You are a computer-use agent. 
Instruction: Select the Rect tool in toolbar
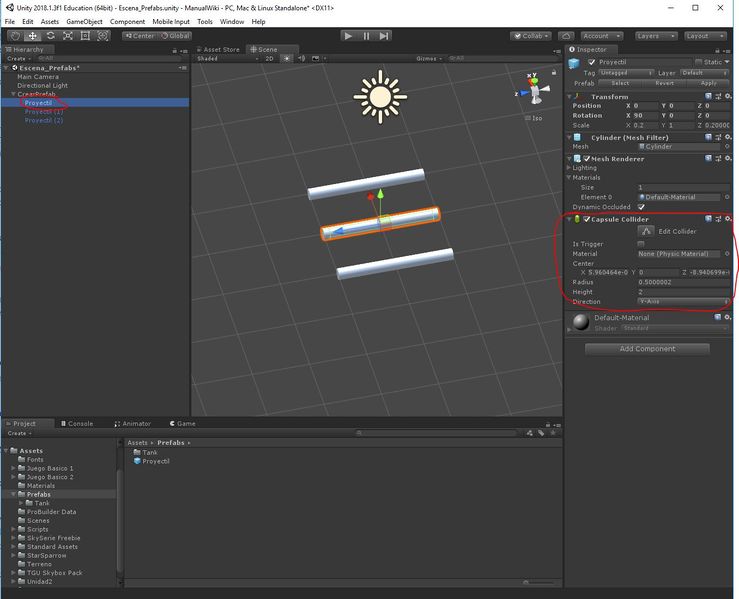click(85, 36)
